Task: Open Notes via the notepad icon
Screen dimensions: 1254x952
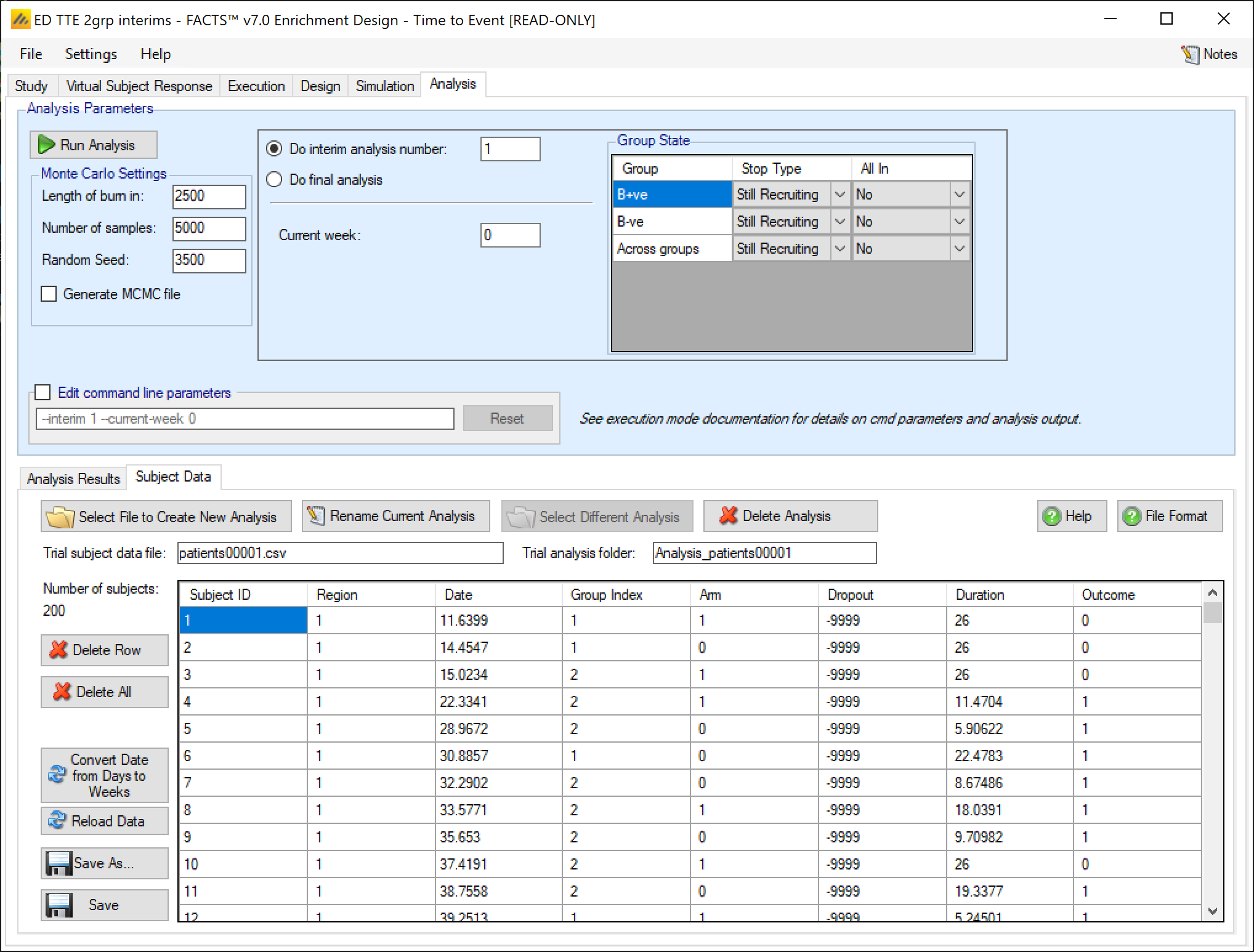Action: pyautogui.click(x=1190, y=54)
